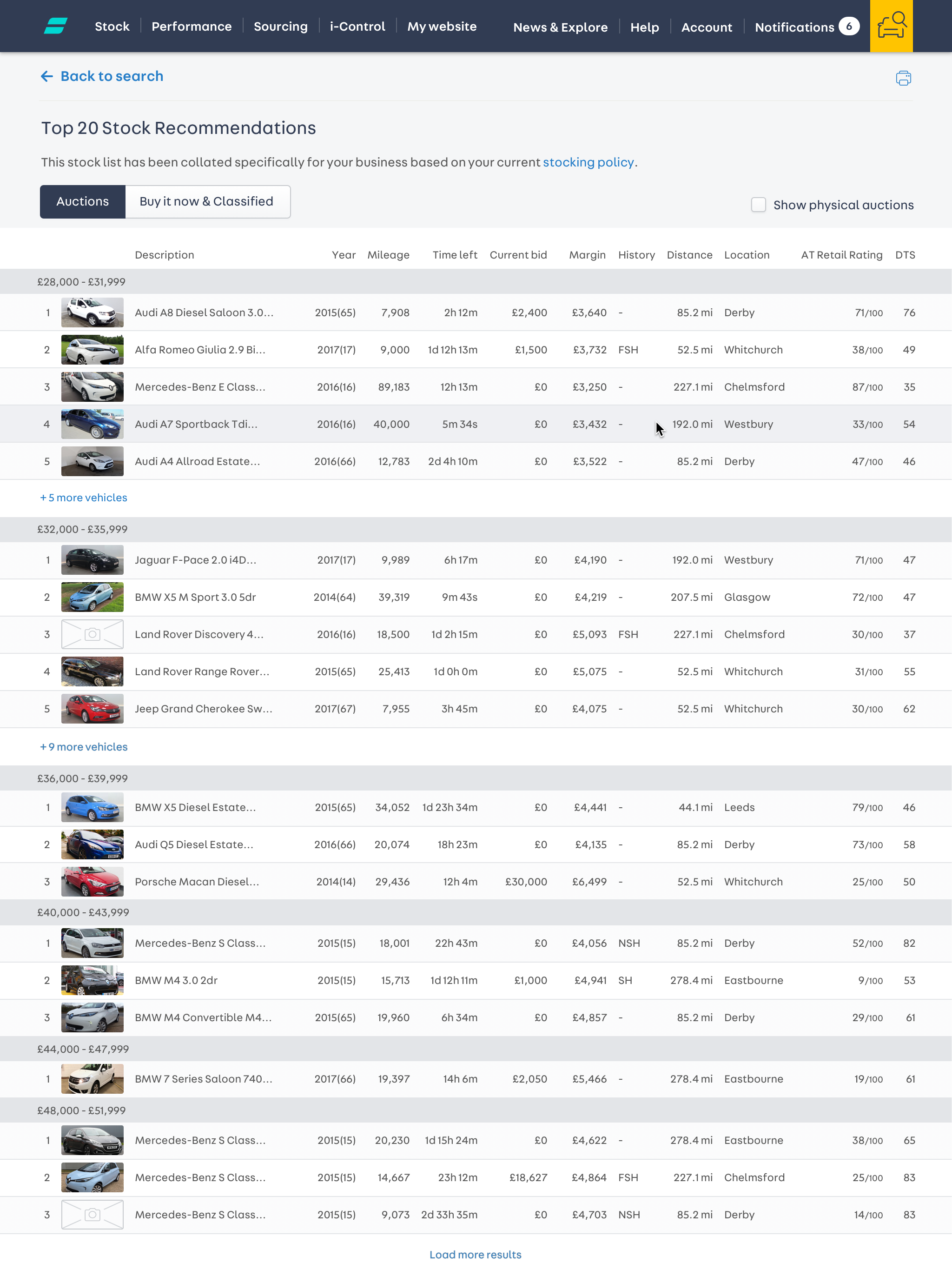Expand +9 more vehicles
Image resolution: width=952 pixels, height=1276 pixels.
coord(84,747)
